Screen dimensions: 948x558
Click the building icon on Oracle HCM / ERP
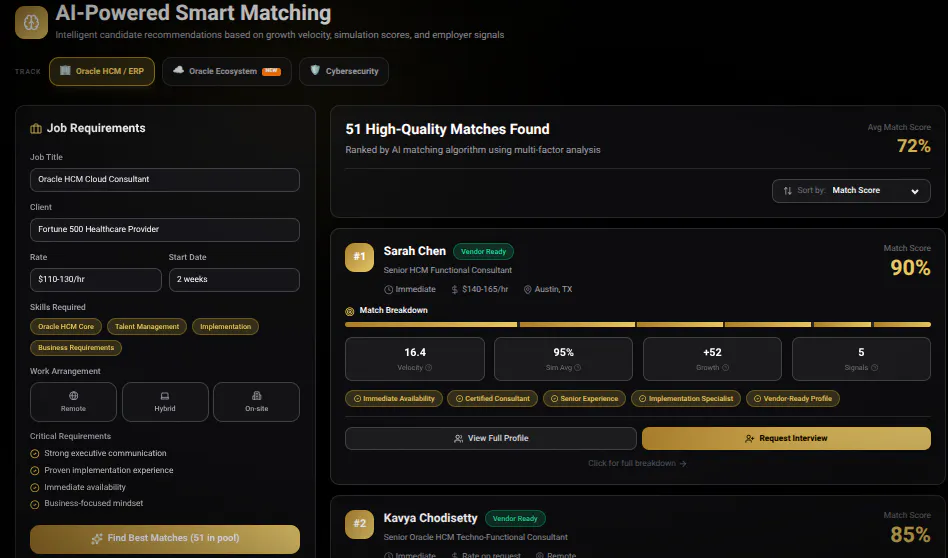pyautogui.click(x=65, y=71)
